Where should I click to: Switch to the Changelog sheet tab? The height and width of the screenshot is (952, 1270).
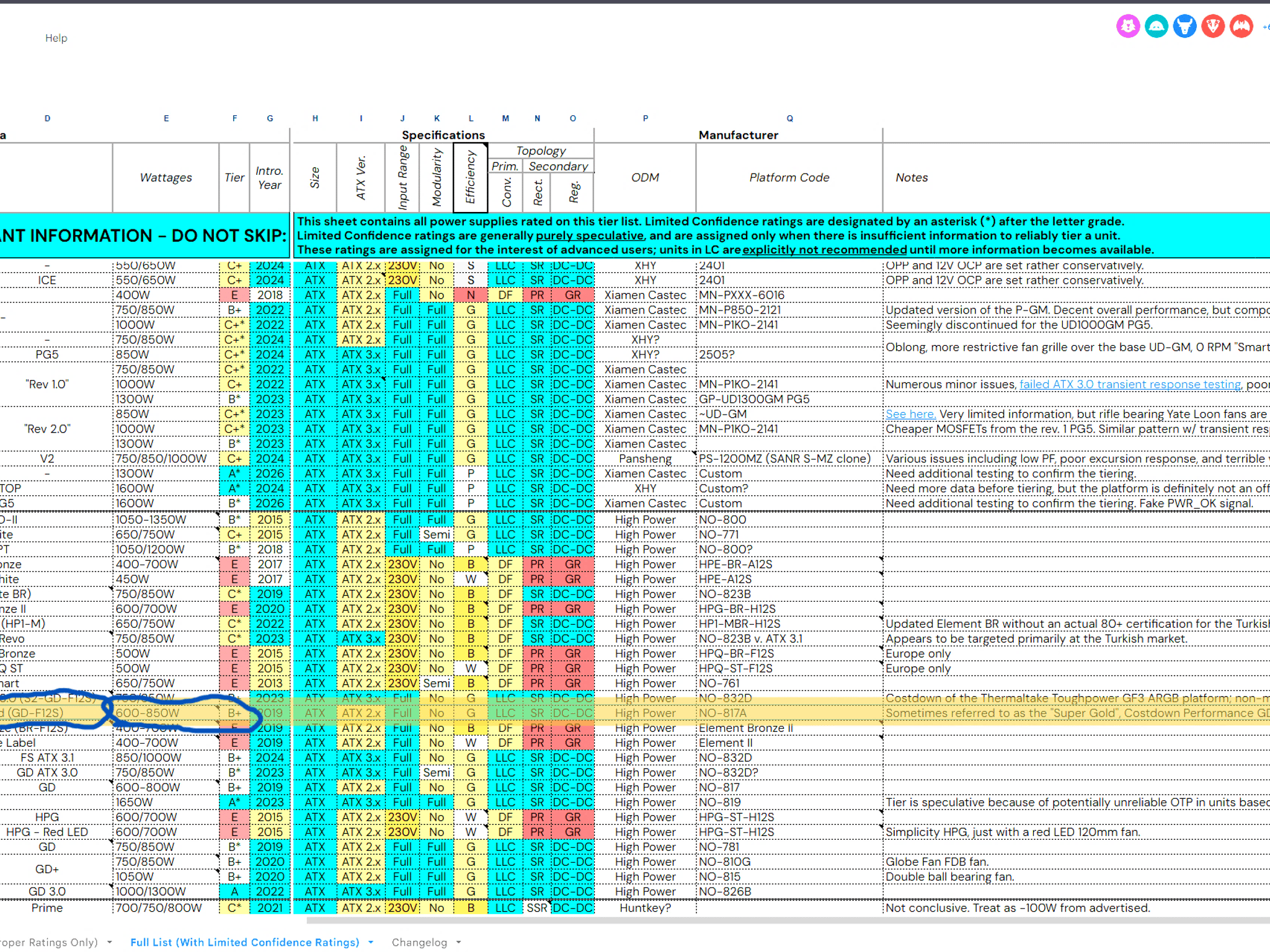pos(419,942)
